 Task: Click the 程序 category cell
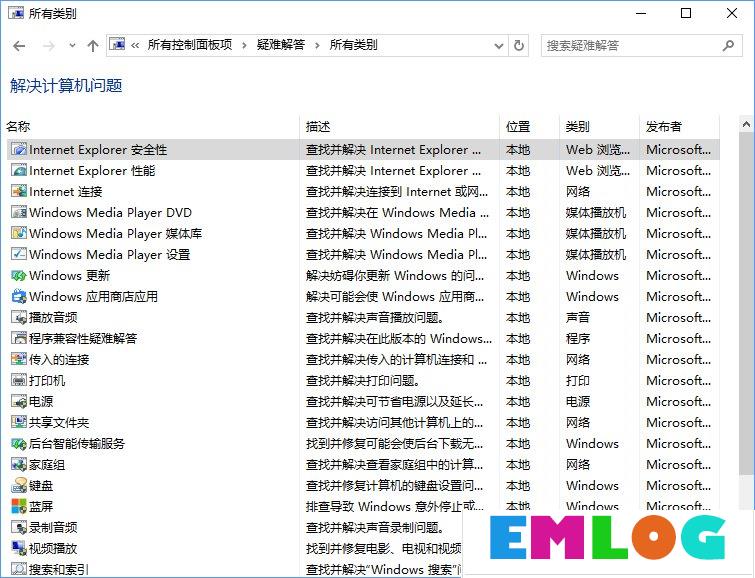coord(578,338)
